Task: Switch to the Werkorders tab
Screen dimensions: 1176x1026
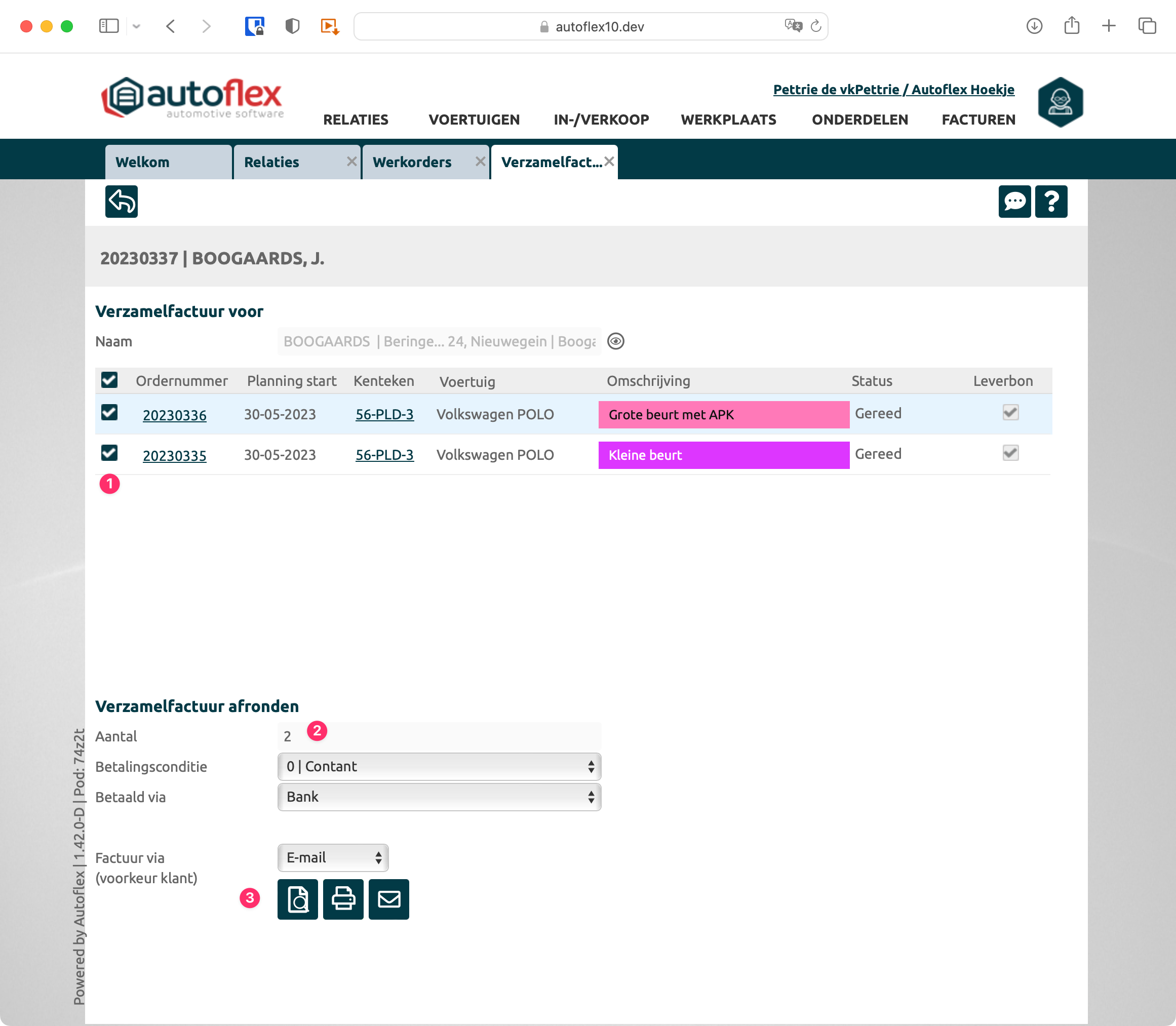Action: (412, 162)
